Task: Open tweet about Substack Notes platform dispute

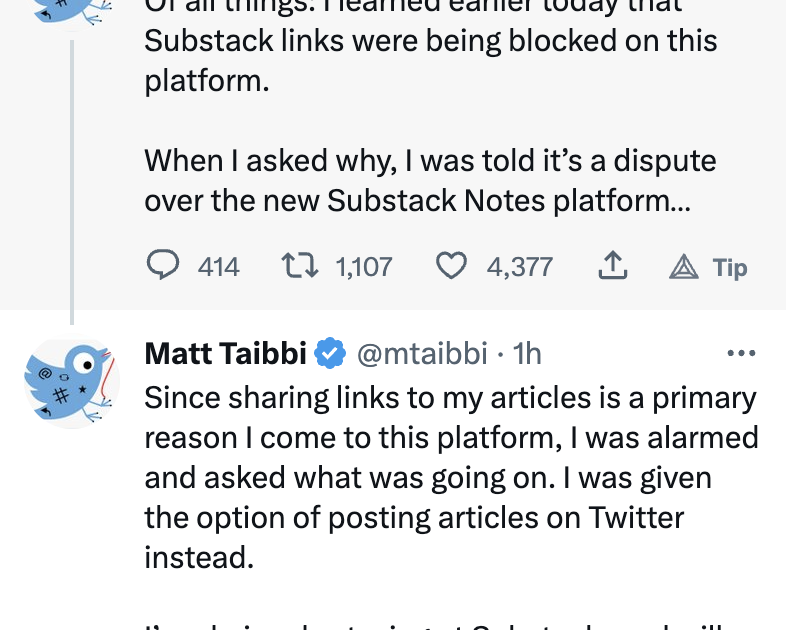Action: 430,181
